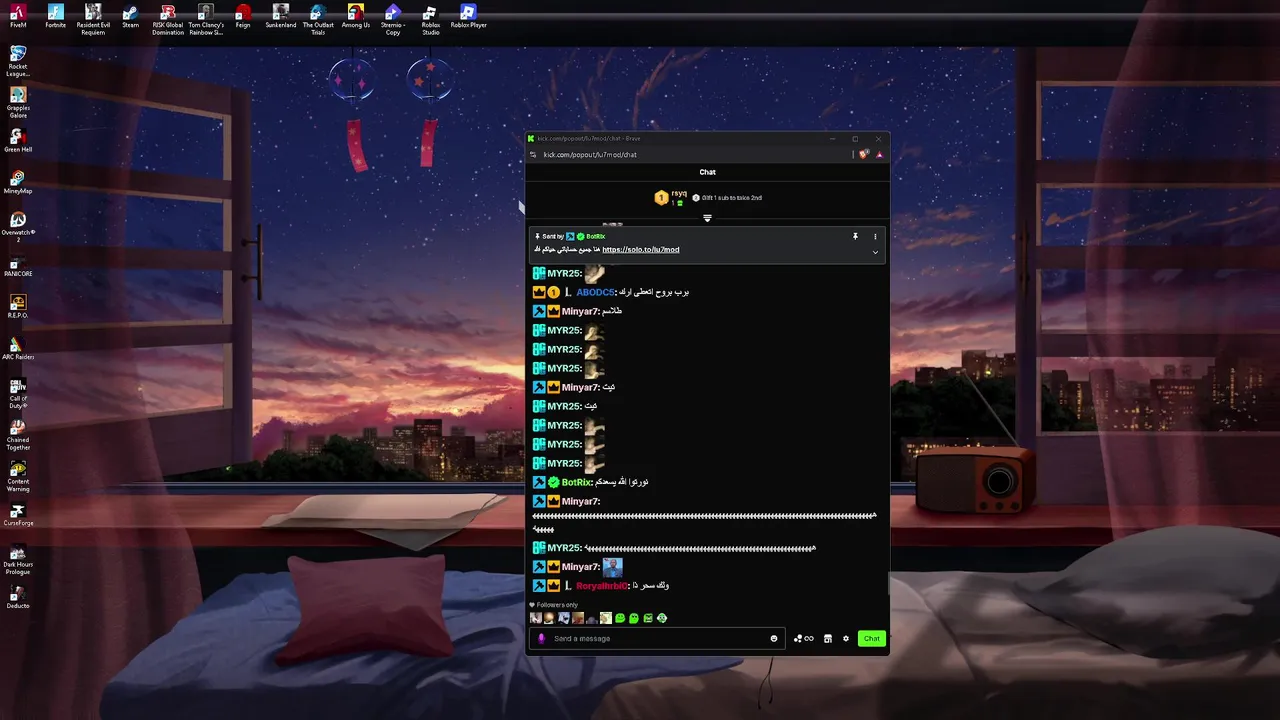Open the FiveM desktop shortcut

pyautogui.click(x=18, y=16)
